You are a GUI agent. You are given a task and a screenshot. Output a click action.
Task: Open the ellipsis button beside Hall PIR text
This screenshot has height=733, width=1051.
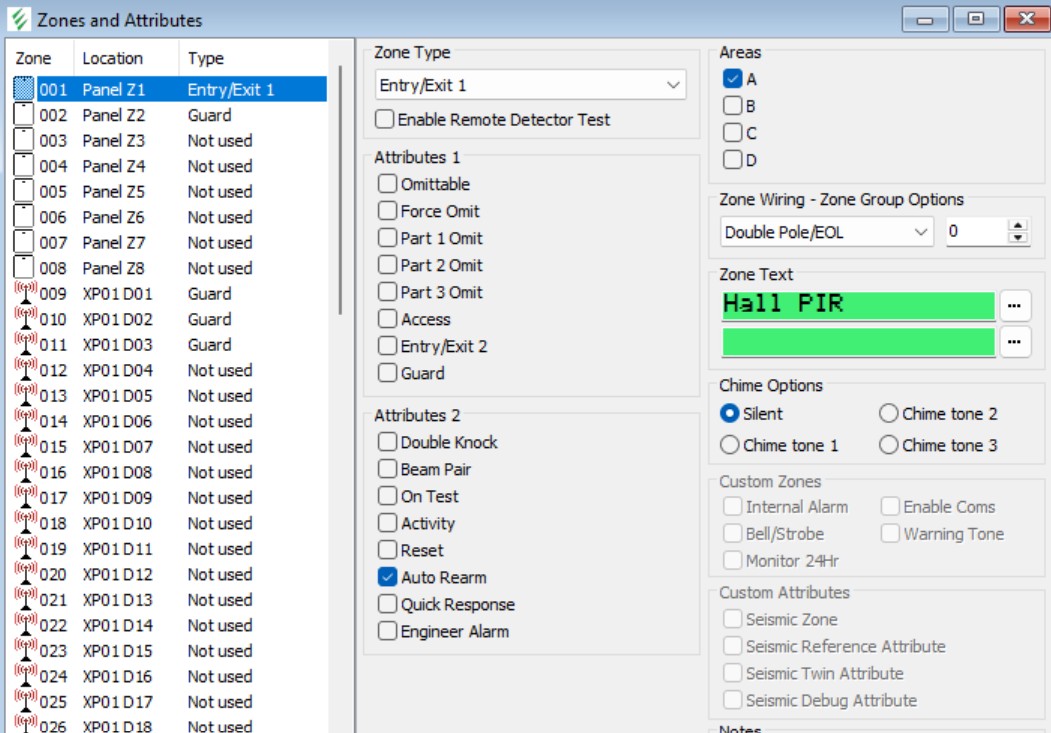tap(1014, 305)
